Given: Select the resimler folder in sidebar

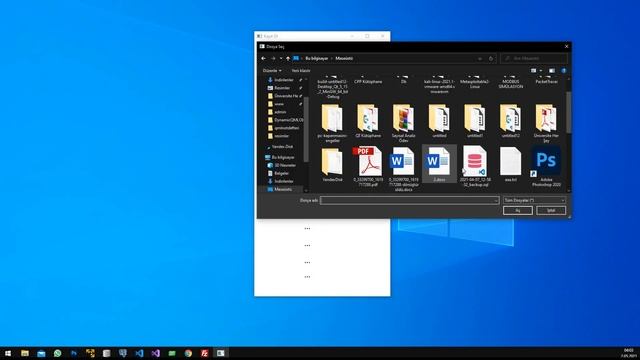Looking at the screenshot, I should [281, 136].
